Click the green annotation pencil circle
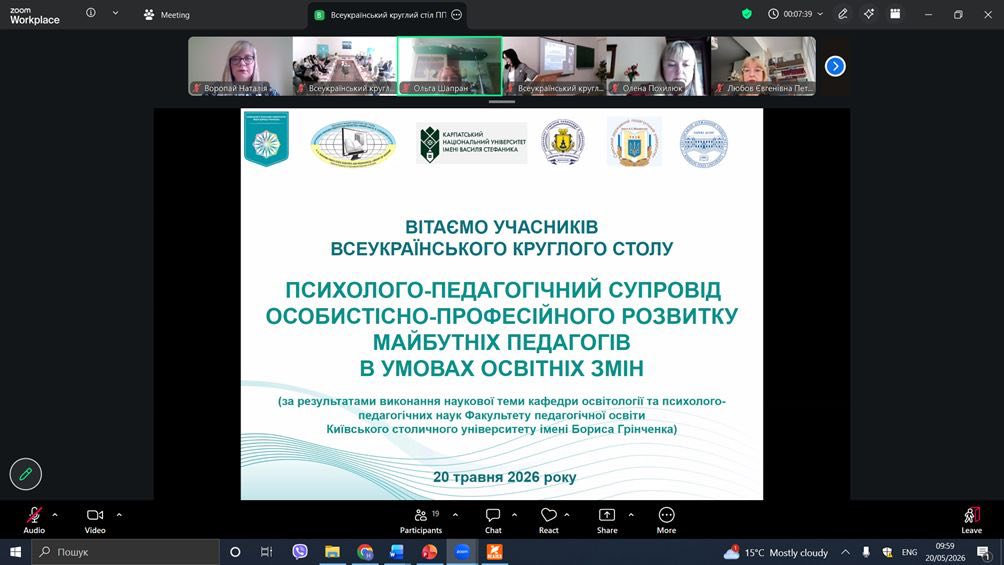Viewport: 1004px width, 565px height. coord(26,474)
